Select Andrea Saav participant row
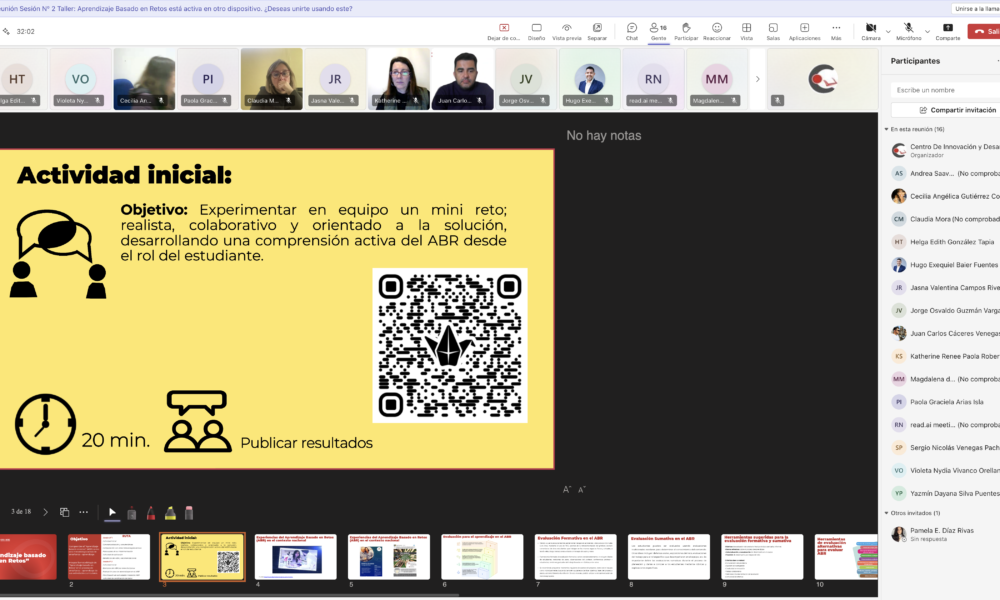 tap(945, 173)
